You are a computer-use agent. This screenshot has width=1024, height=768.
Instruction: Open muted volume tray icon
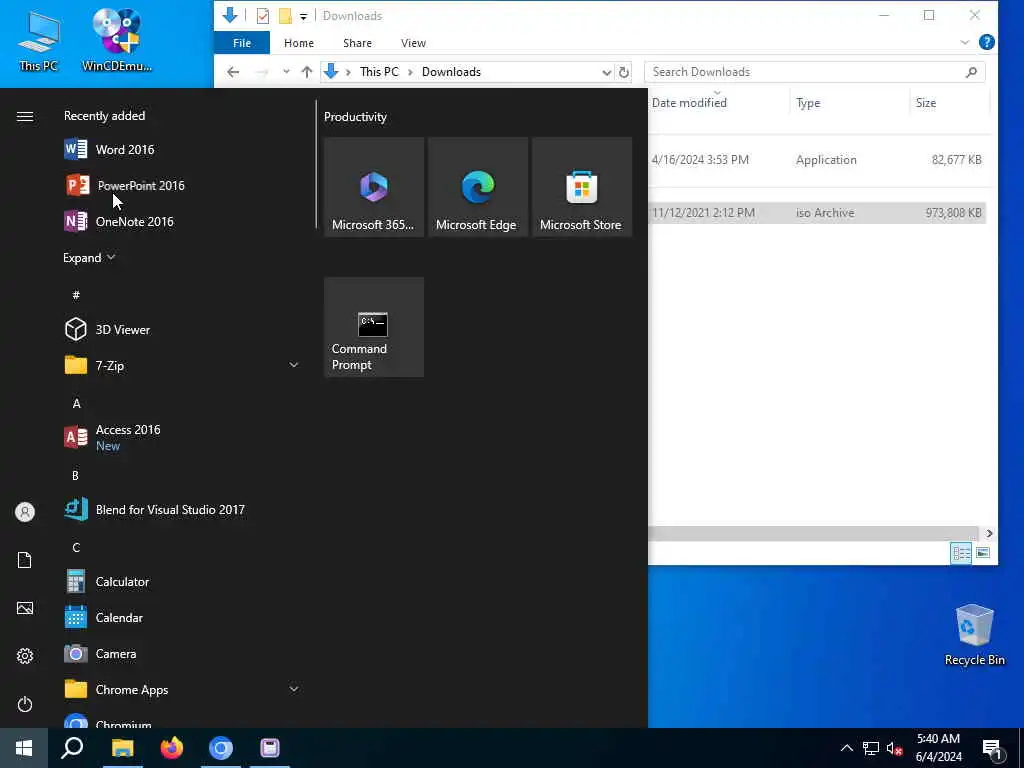click(895, 748)
